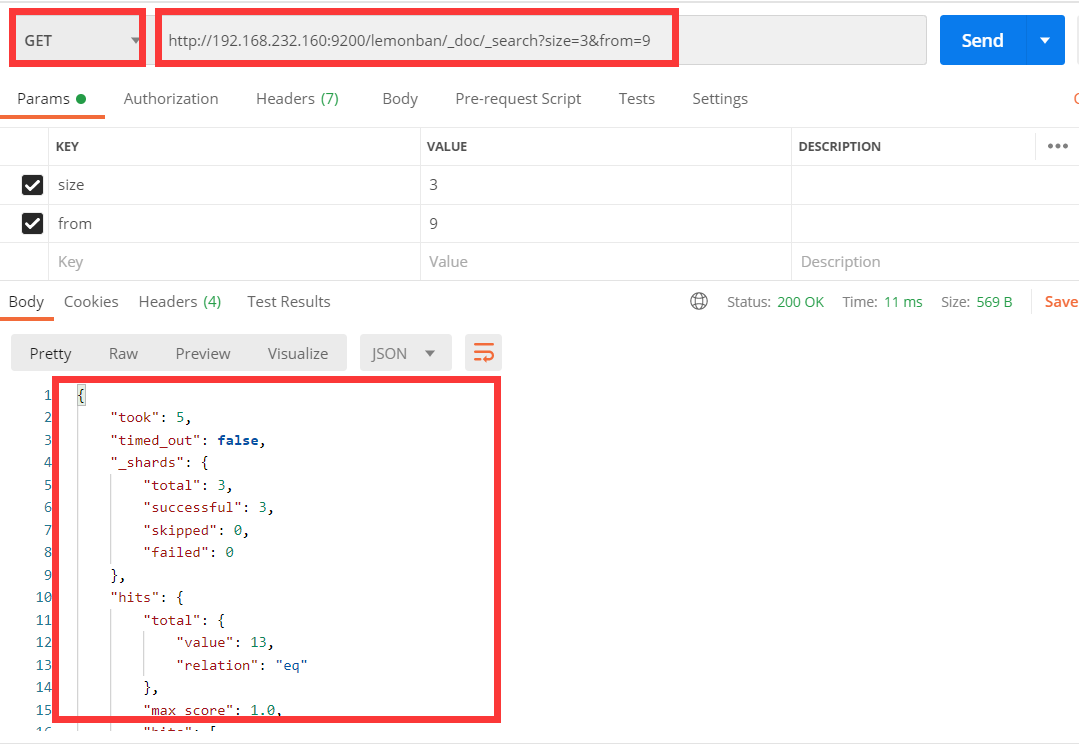Click the globe network icon

pyautogui.click(x=699, y=301)
